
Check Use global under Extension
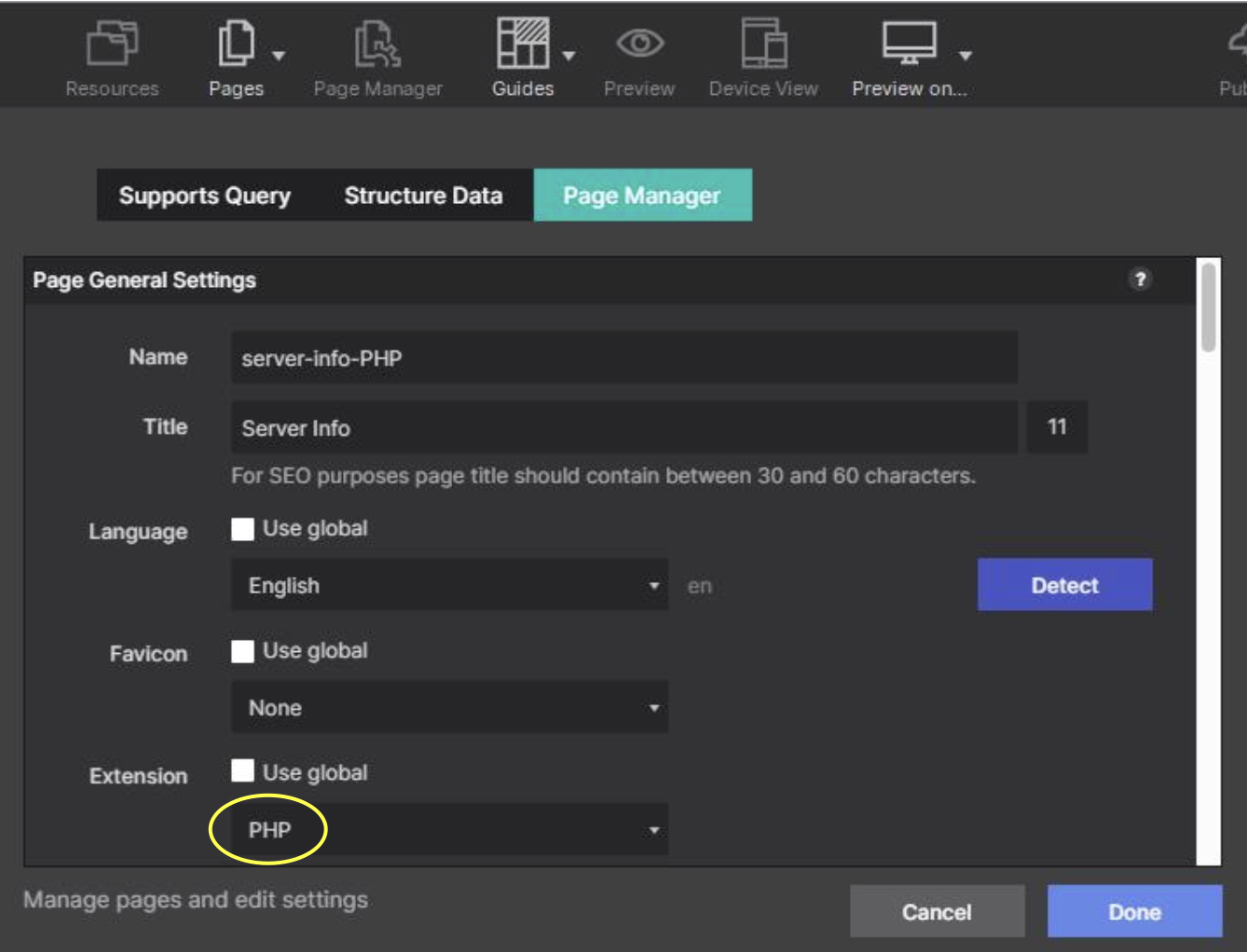(243, 771)
